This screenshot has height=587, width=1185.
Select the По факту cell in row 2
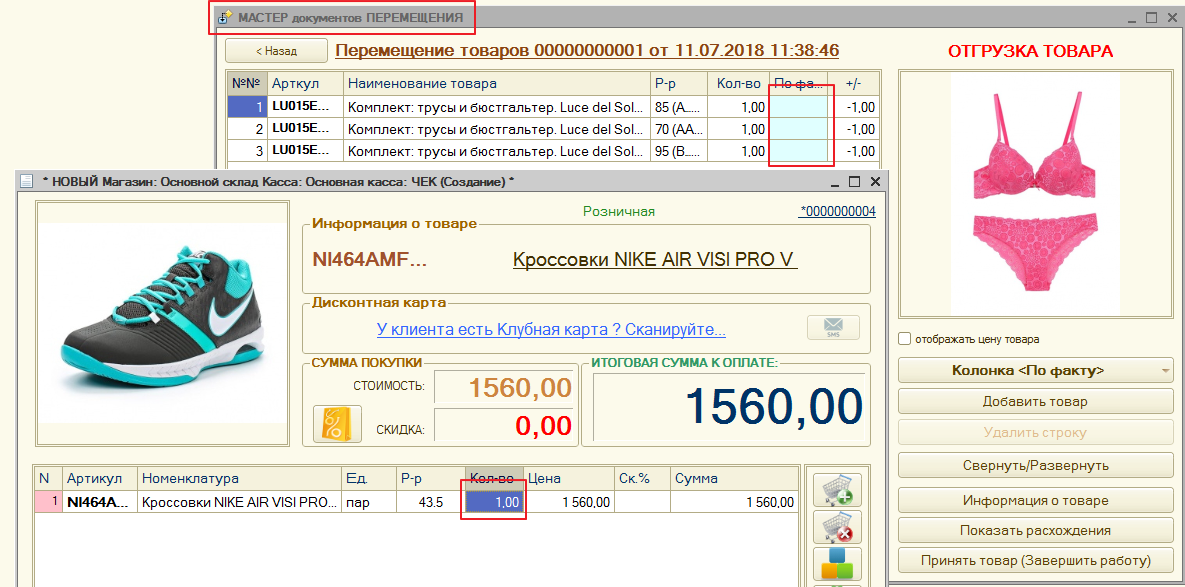pyautogui.click(x=800, y=129)
